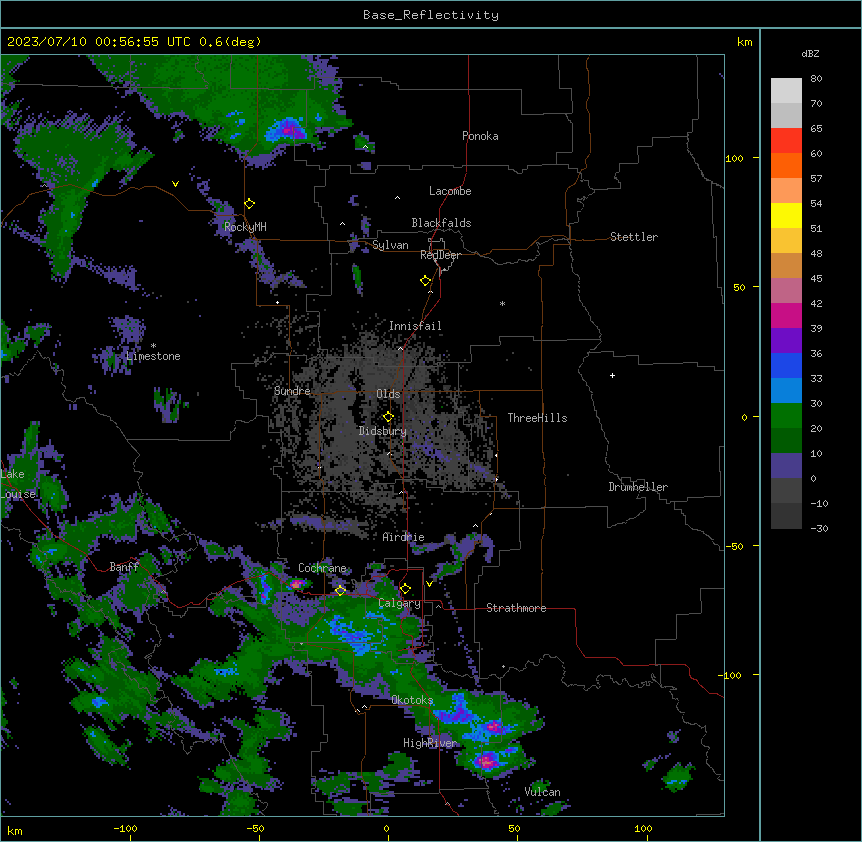The width and height of the screenshot is (862, 842).
Task: Click the km unit label at top right
Action: click(744, 42)
